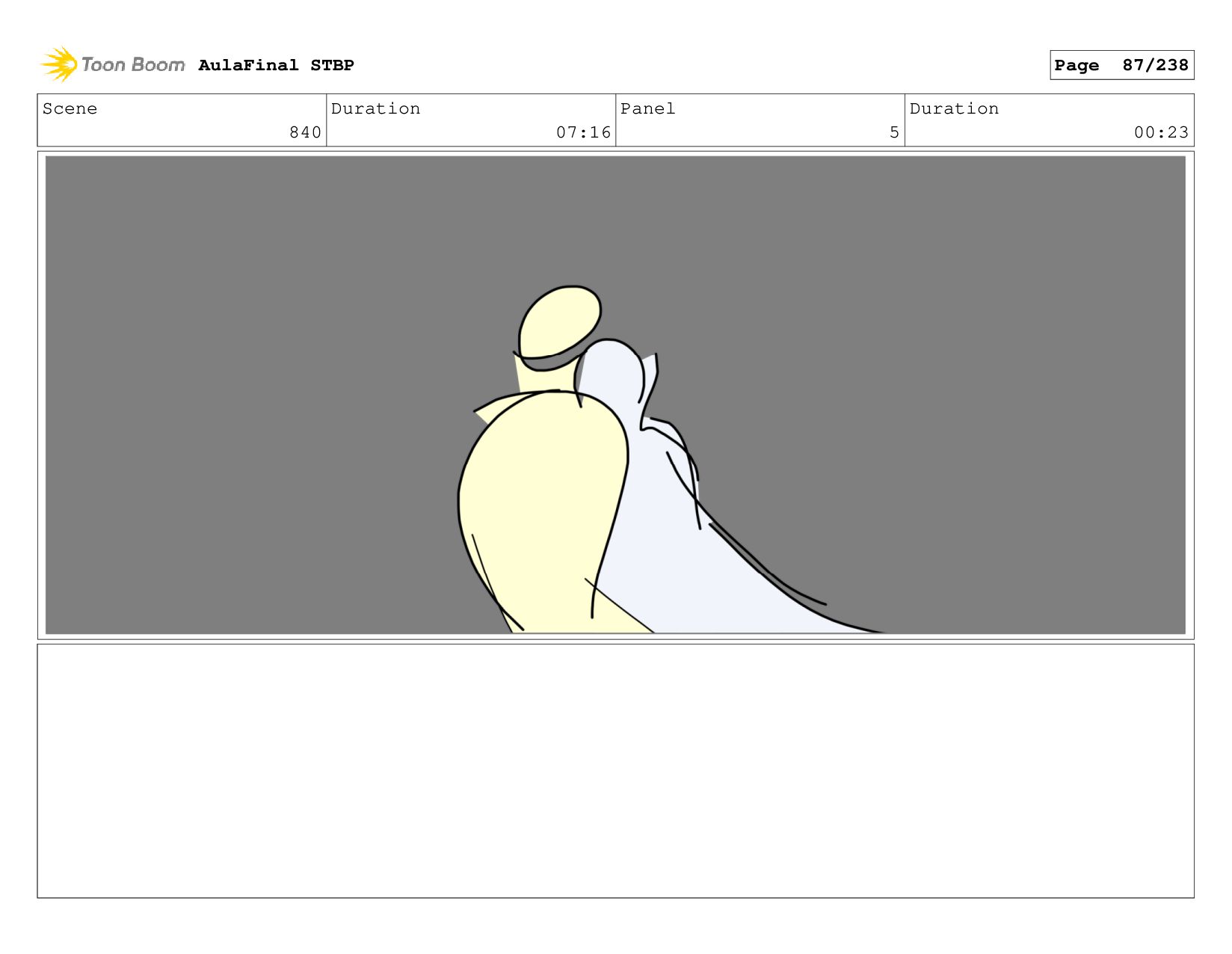Click the Page 87/238 box
The height and width of the screenshot is (954, 1232).
pos(1121,65)
